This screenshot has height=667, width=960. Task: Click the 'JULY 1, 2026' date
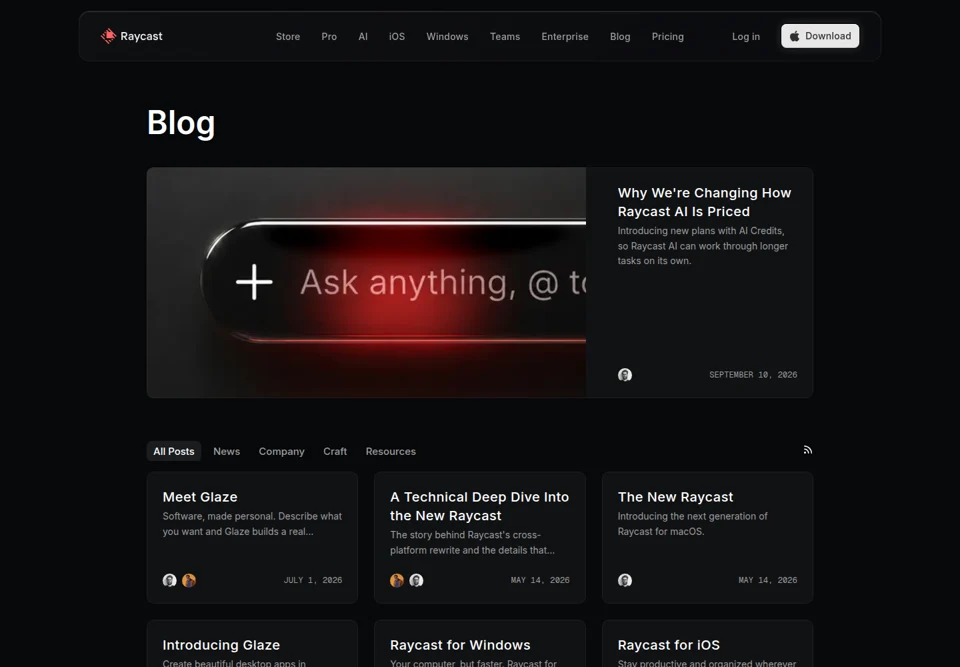313,580
